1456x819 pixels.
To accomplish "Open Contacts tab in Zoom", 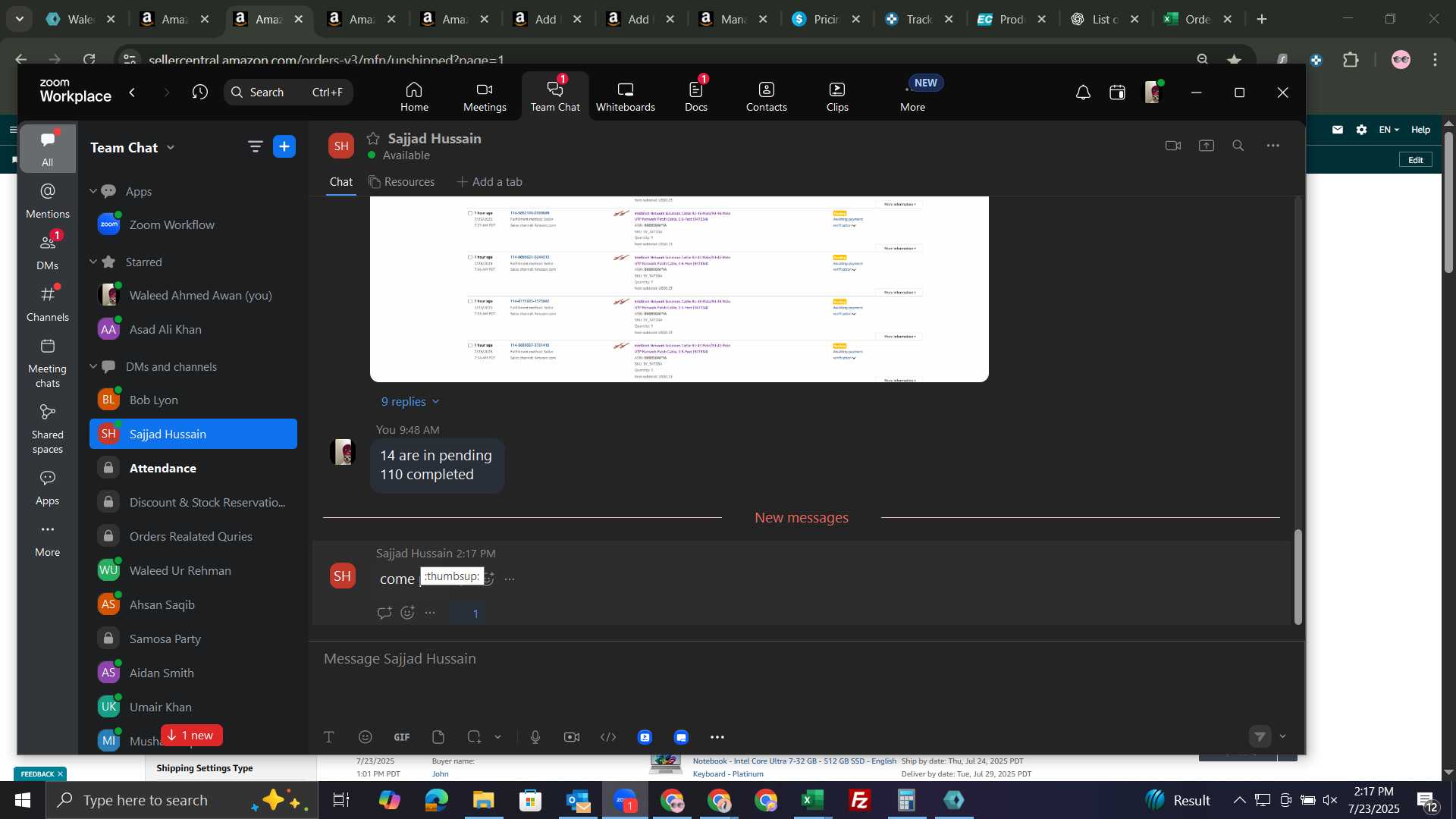I will coord(766,96).
